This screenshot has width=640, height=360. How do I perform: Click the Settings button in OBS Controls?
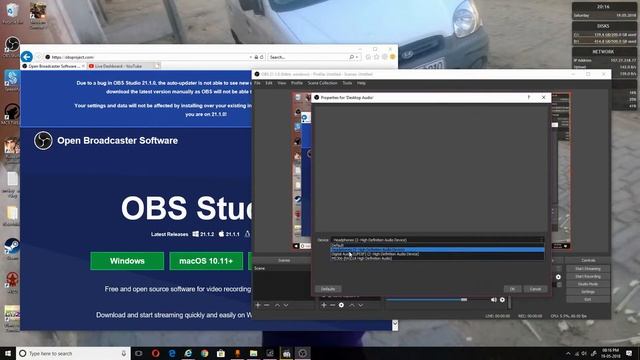[588, 292]
